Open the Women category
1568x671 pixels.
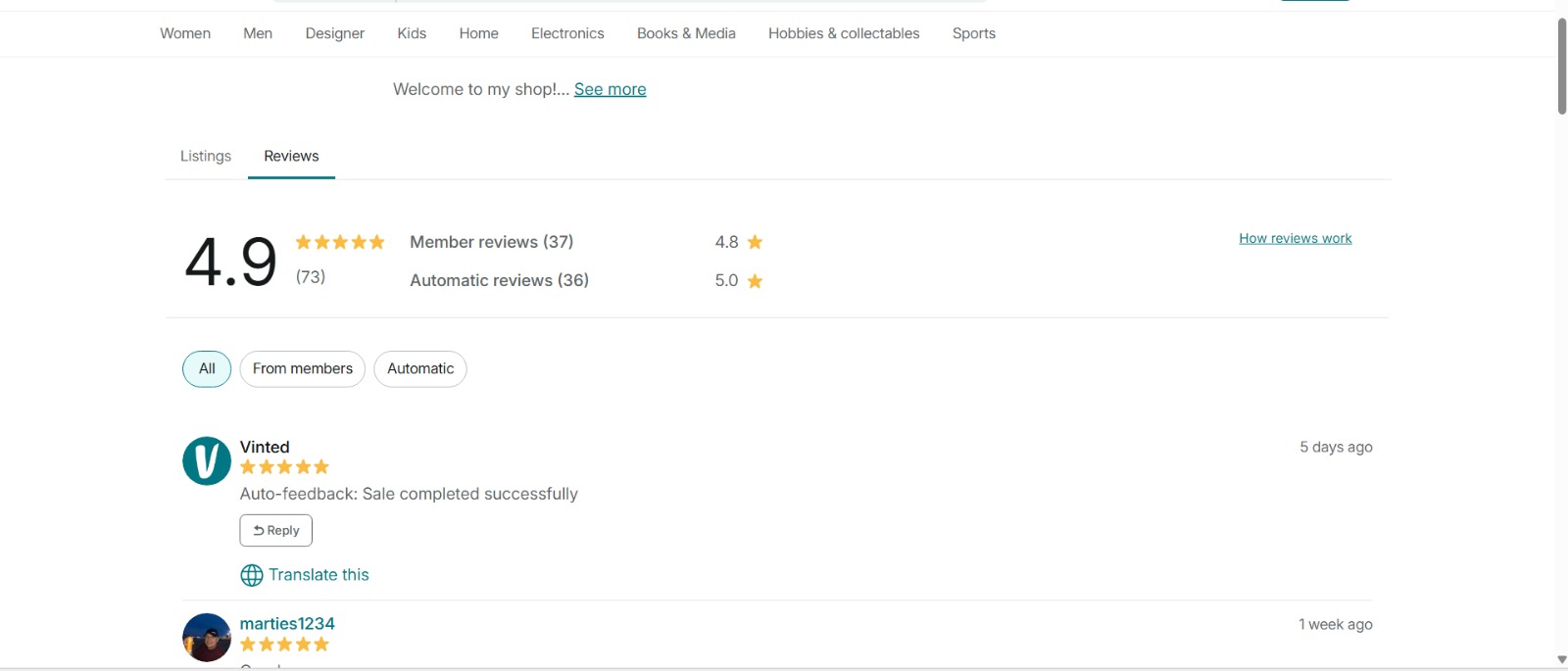point(185,33)
